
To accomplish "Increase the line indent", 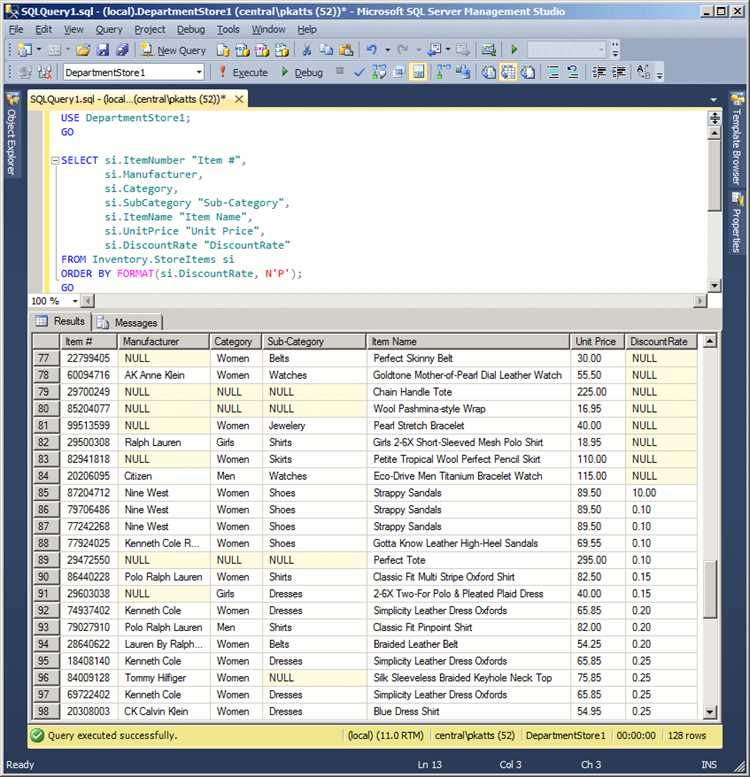I will [619, 72].
